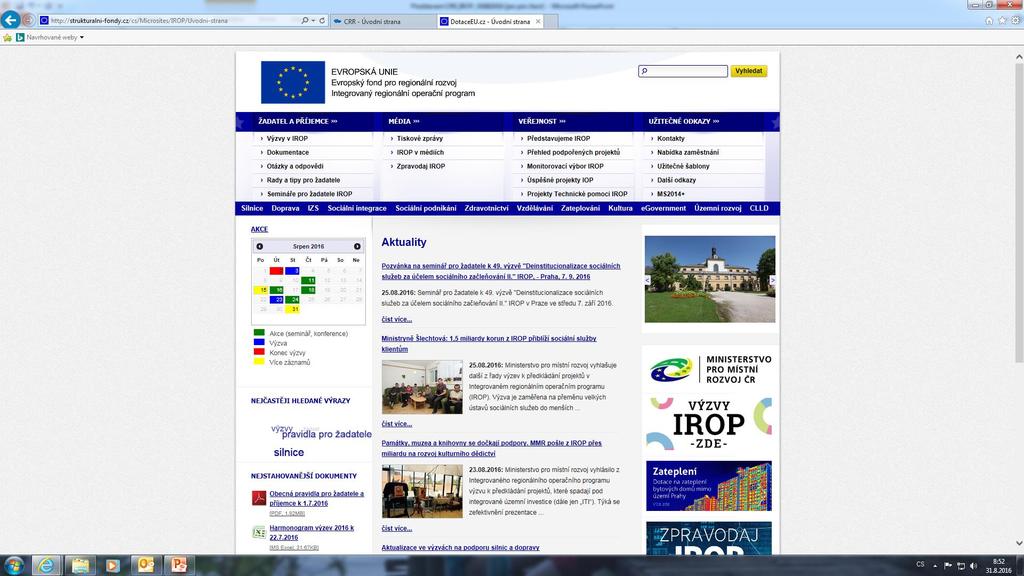Open the chateau photo slideshow image
This screenshot has height=576, width=1024.
click(710, 280)
